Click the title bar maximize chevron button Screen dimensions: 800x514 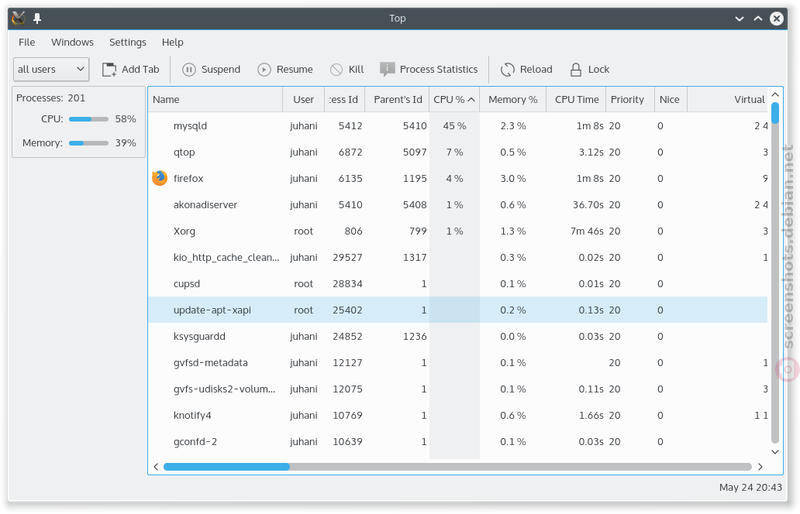pyautogui.click(x=758, y=19)
